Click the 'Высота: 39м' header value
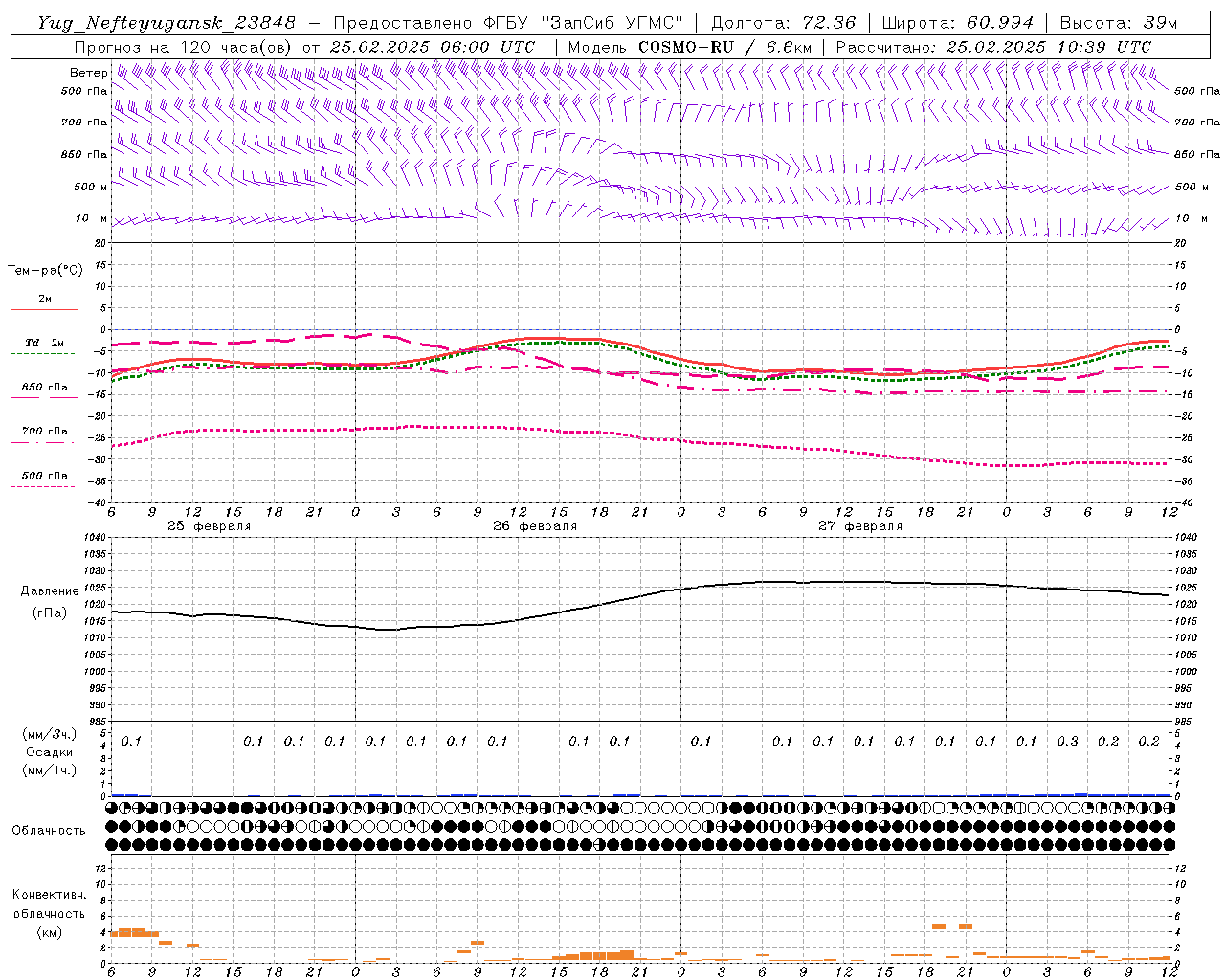Image resolution: width=1225 pixels, height=980 pixels. [x=1119, y=23]
